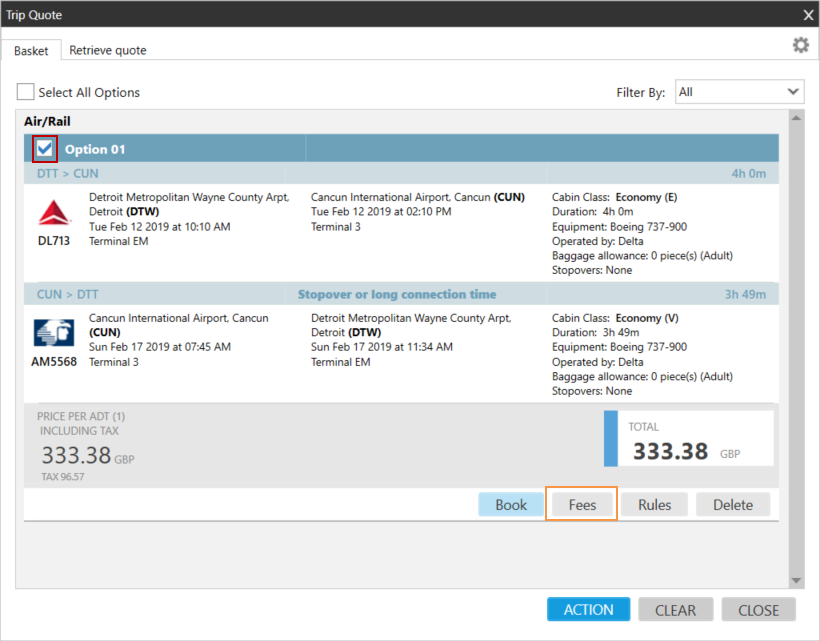Open settings via the gear icon

click(x=800, y=45)
